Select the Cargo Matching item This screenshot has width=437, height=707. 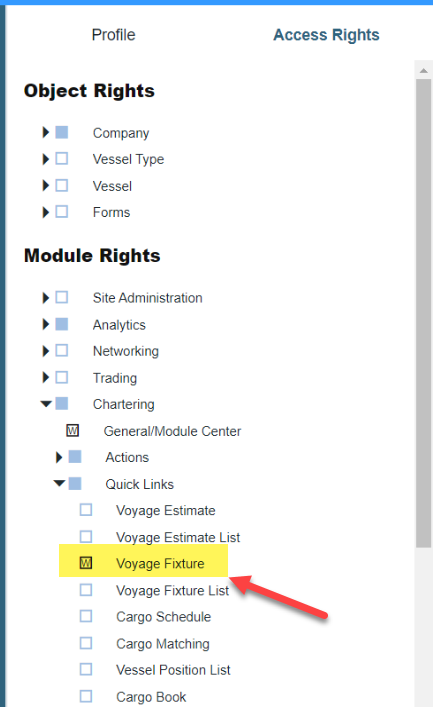163,643
